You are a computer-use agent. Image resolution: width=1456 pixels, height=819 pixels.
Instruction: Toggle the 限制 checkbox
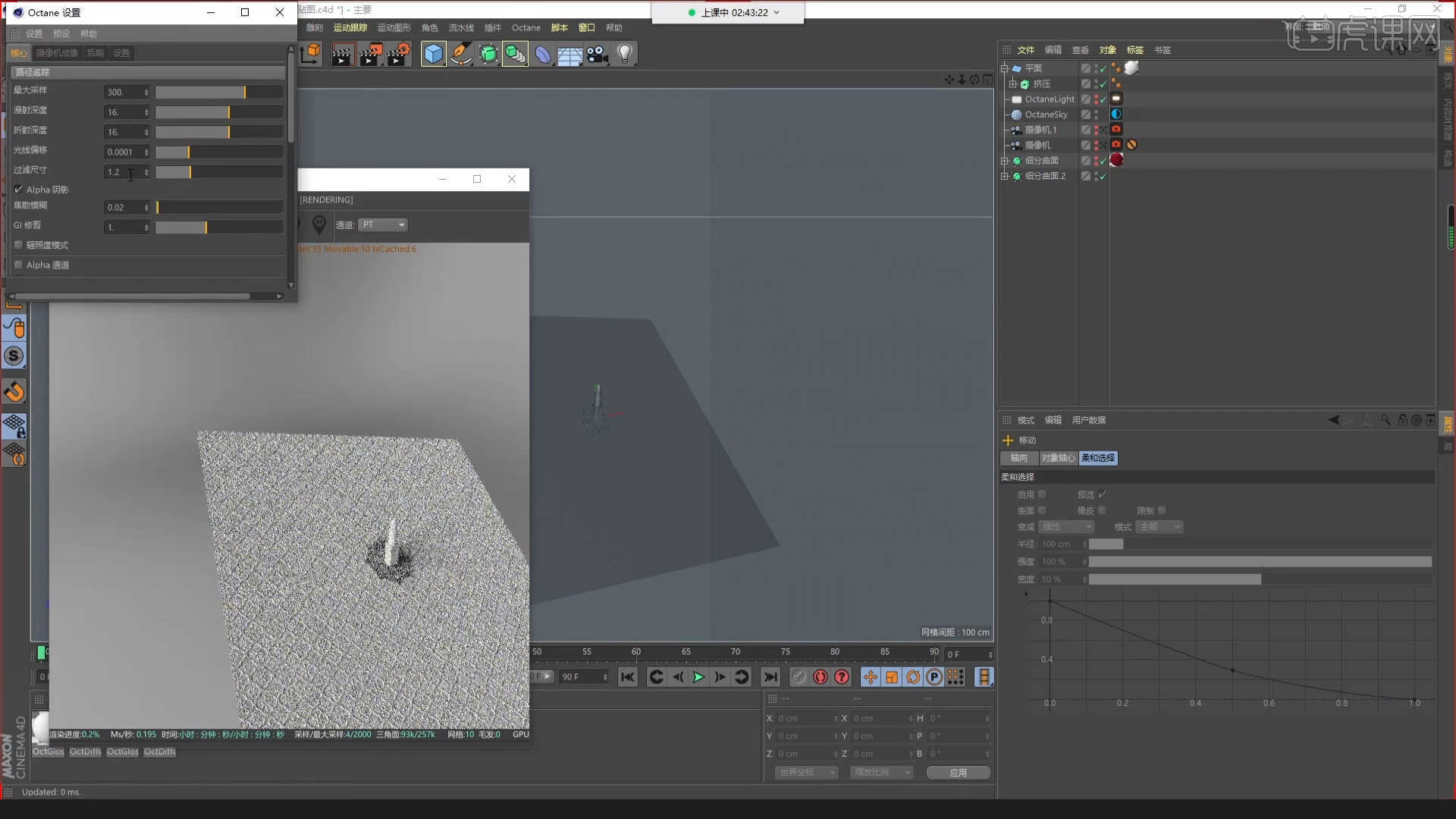tap(1162, 510)
